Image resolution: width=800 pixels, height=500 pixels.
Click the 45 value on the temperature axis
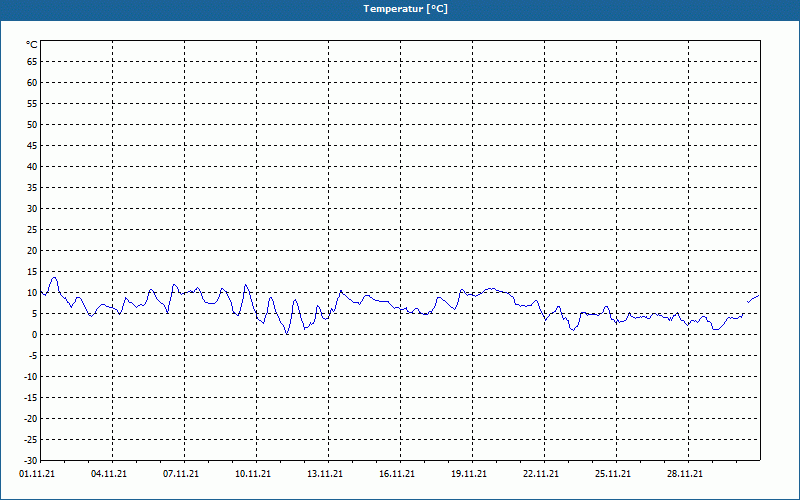[32, 145]
